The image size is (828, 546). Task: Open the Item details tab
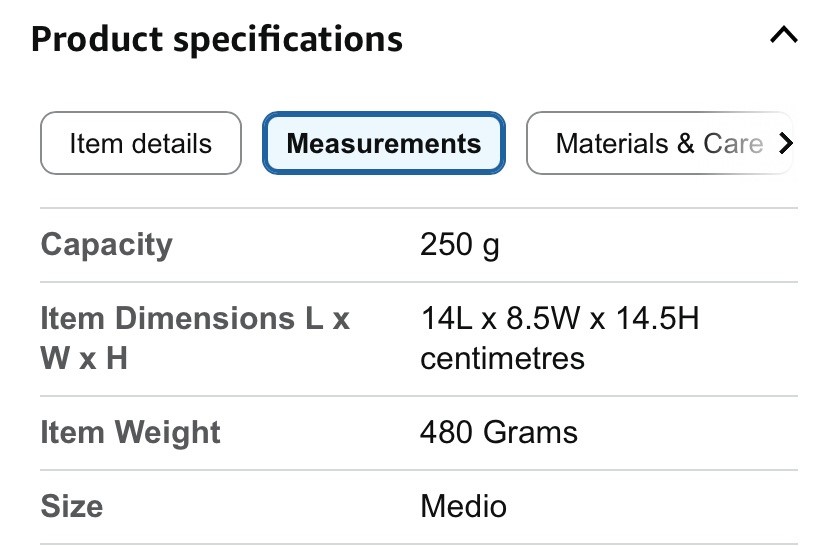pos(140,143)
